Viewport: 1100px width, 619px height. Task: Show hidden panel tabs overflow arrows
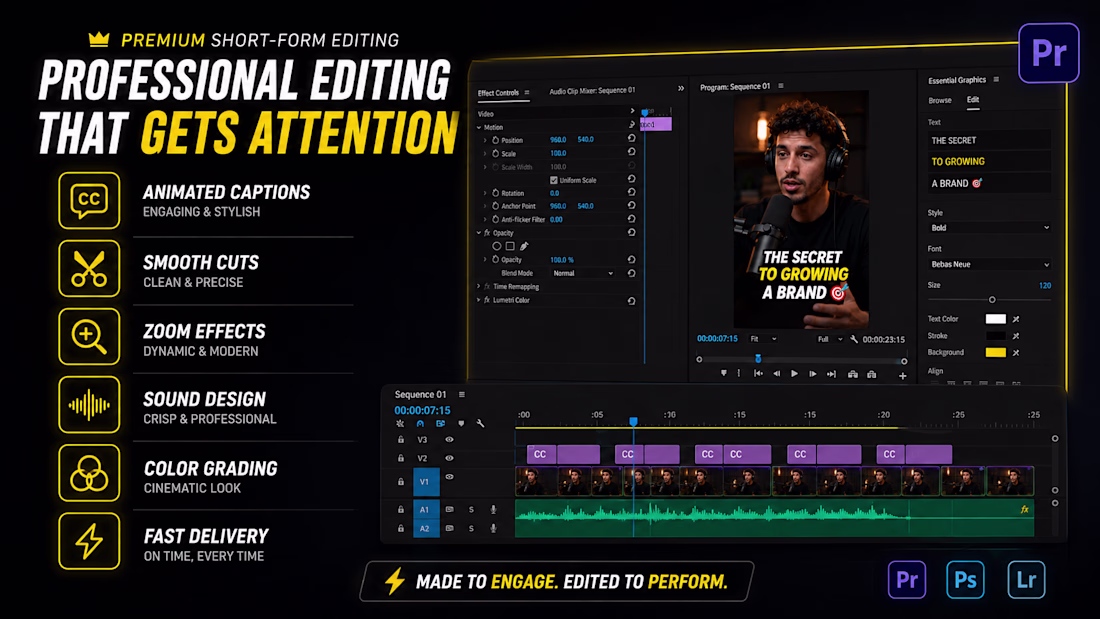(x=680, y=88)
